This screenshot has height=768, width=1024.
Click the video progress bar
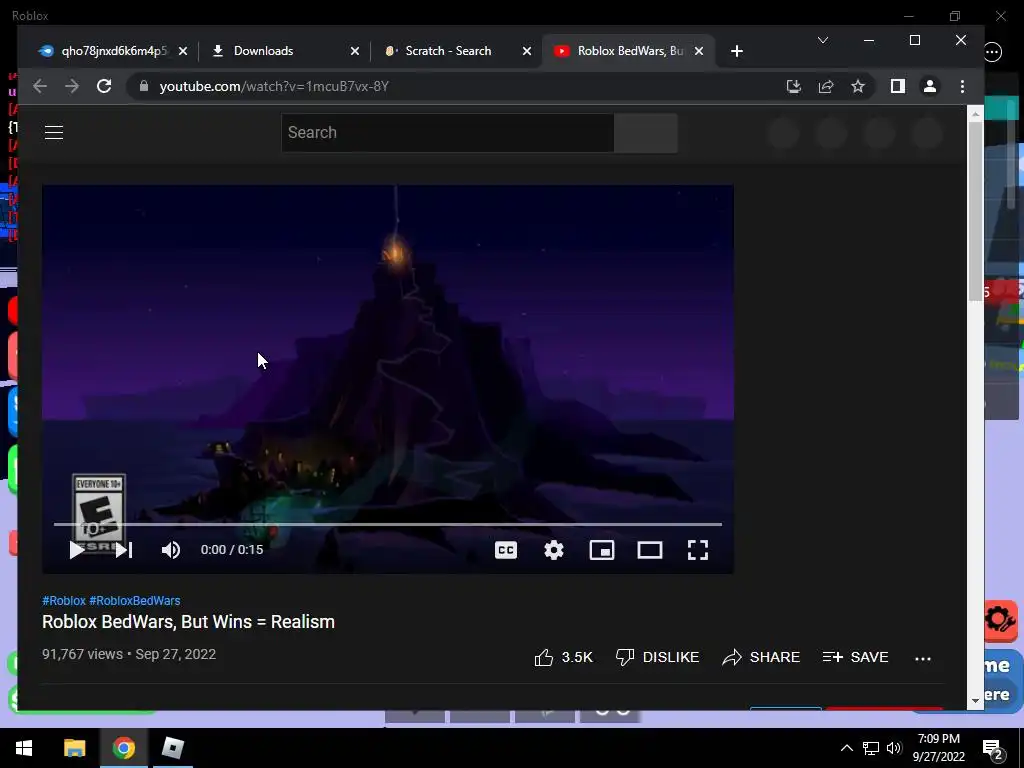coord(388,524)
